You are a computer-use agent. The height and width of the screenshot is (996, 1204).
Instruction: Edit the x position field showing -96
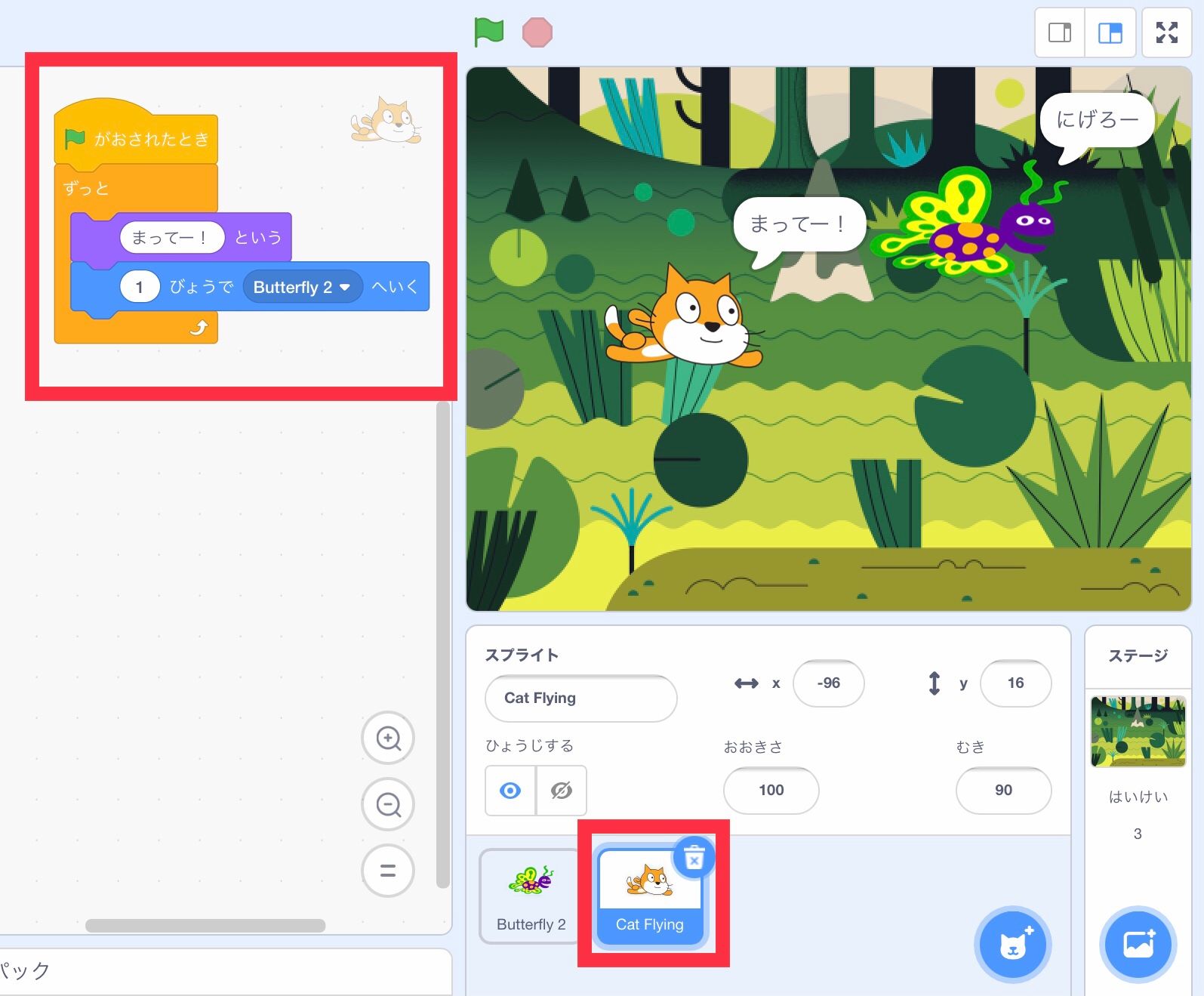[x=828, y=683]
